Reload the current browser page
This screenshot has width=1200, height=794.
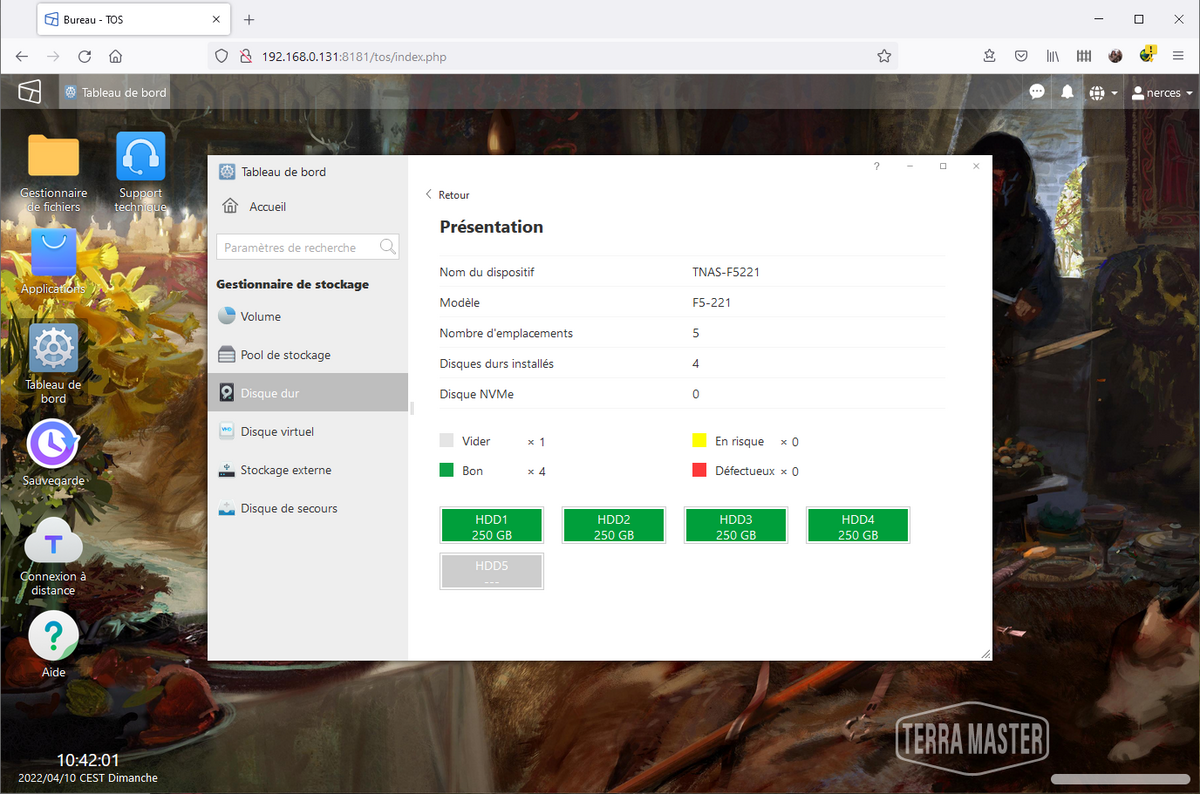(85, 56)
